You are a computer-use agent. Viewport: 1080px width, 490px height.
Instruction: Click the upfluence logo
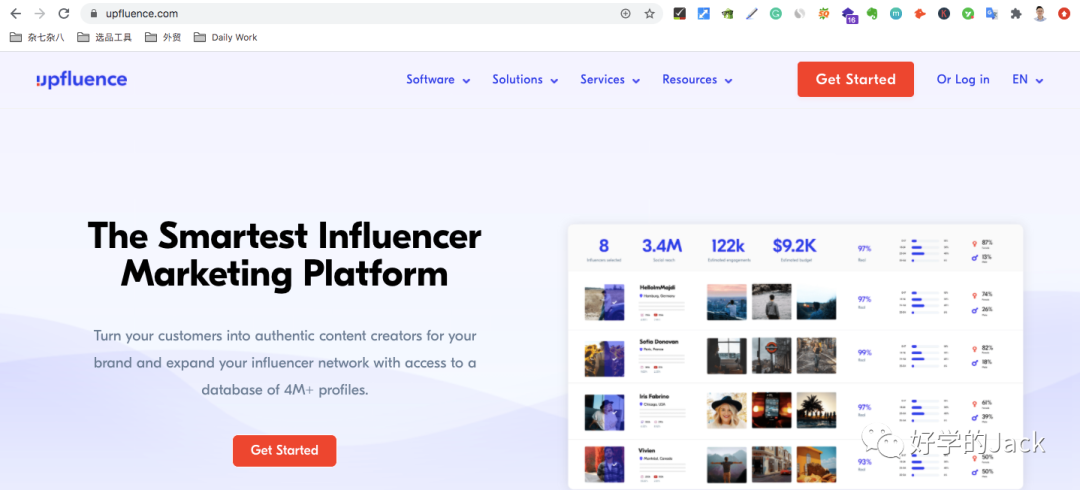pyautogui.click(x=82, y=80)
